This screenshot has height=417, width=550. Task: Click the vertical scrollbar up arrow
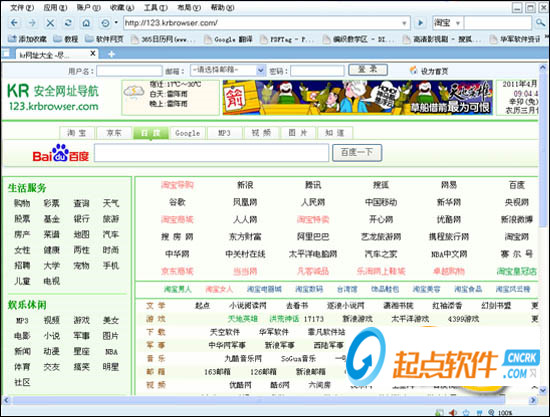point(543,67)
